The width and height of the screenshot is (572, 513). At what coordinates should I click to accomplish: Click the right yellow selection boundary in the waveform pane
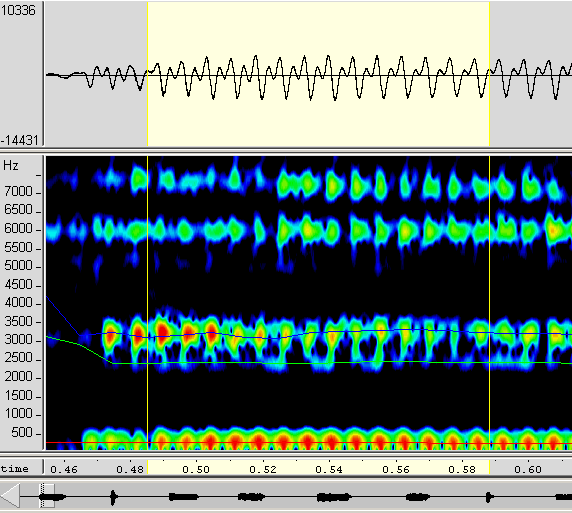pyautogui.click(x=489, y=74)
